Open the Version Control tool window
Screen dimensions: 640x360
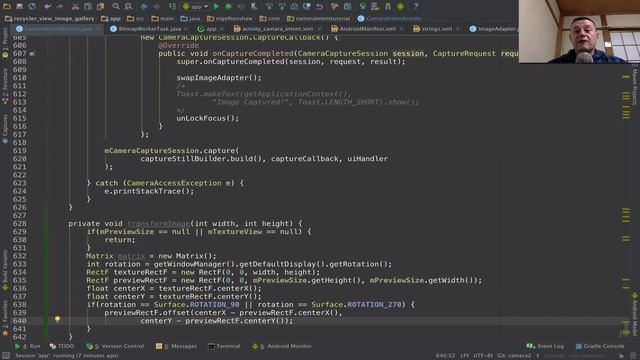(x=116, y=346)
